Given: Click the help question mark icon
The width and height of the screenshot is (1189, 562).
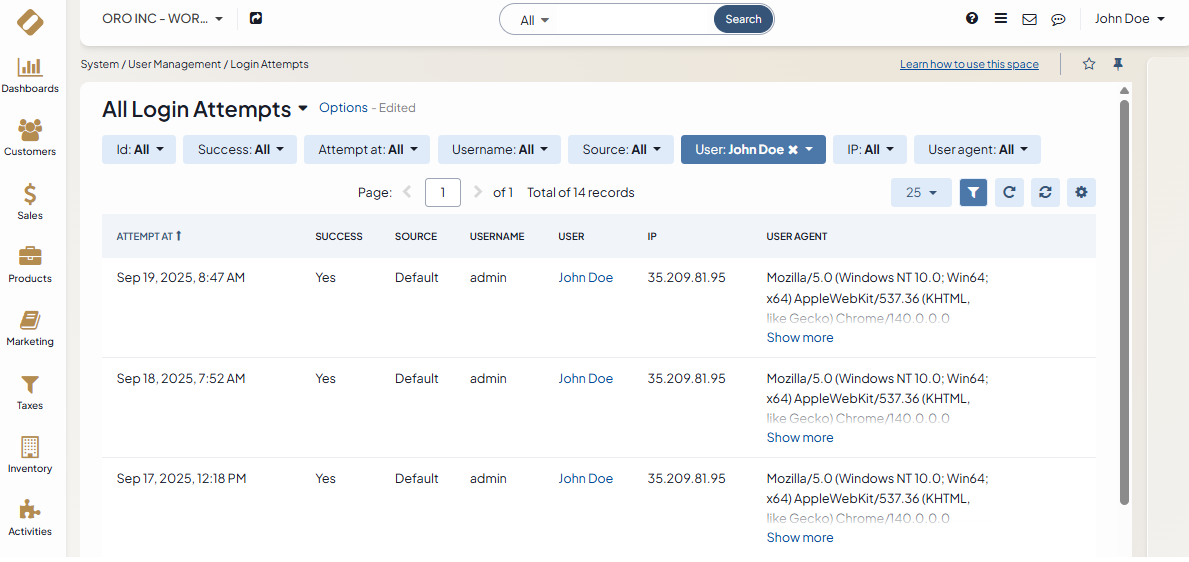Looking at the screenshot, I should point(972,19).
